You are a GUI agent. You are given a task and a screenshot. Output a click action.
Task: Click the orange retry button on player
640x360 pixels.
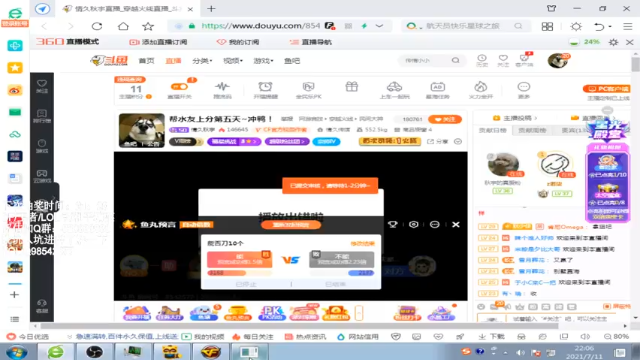(291, 224)
